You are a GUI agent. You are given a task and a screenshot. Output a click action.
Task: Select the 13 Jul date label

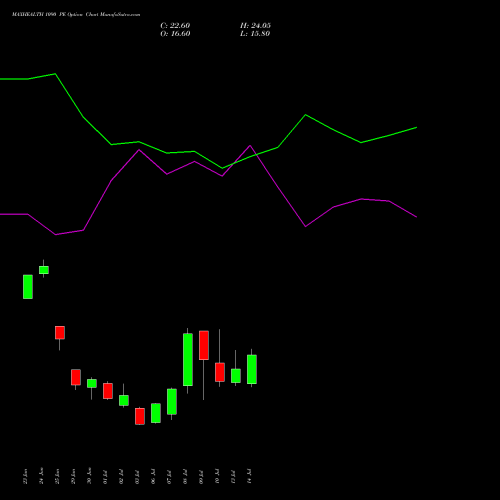pyautogui.click(x=234, y=476)
